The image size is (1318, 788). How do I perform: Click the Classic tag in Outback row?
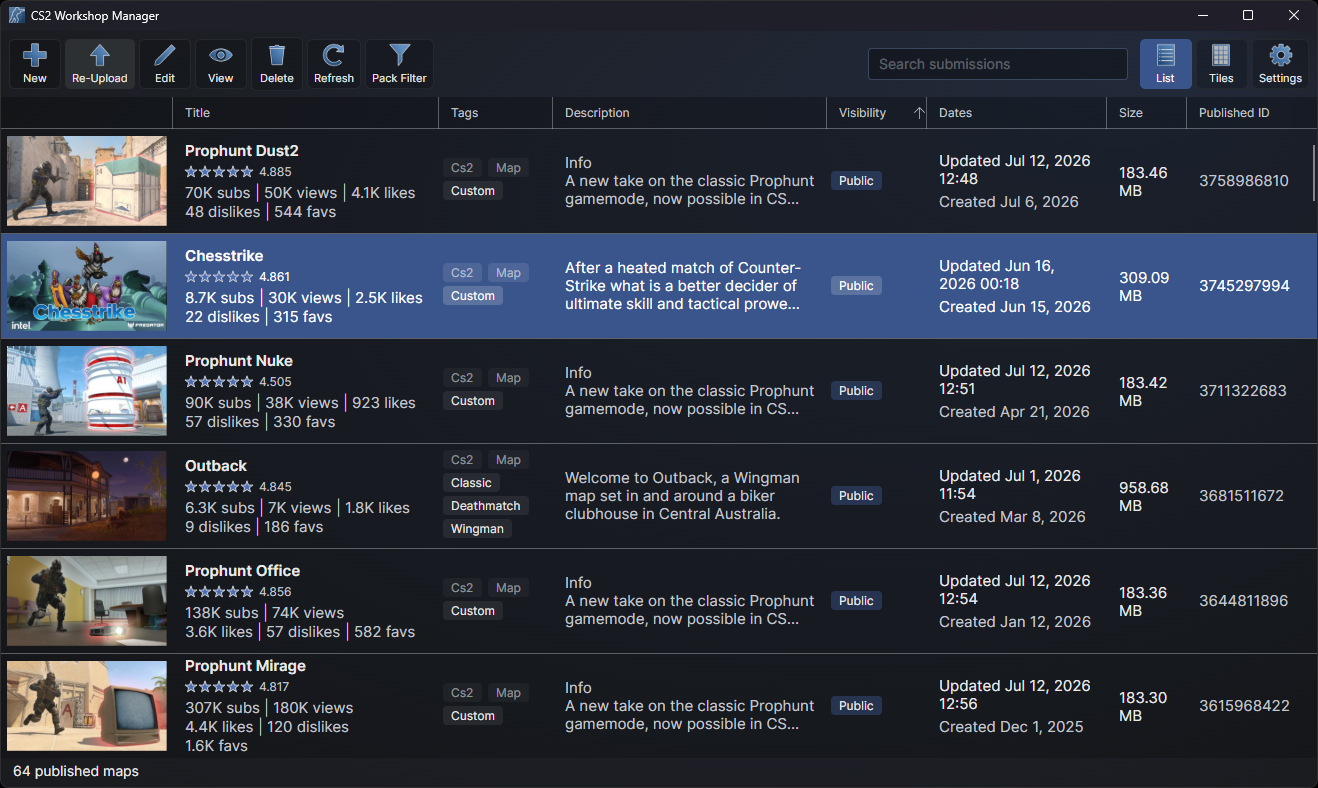point(471,483)
